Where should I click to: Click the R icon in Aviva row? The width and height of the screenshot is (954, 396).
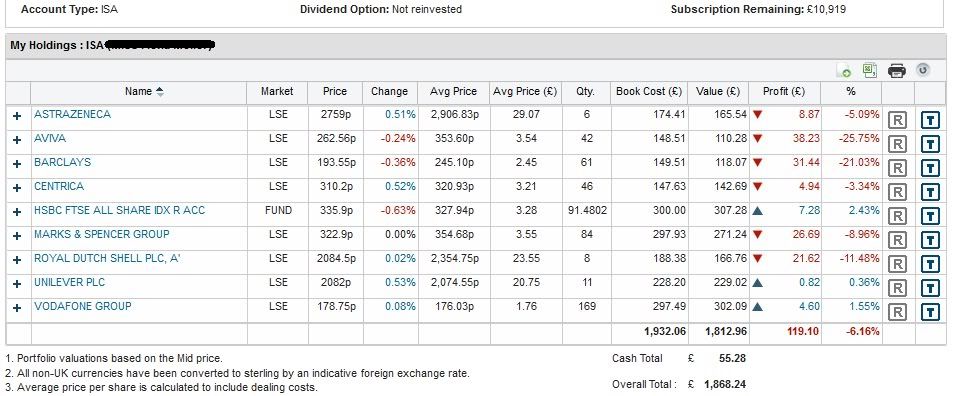pyautogui.click(x=897, y=144)
